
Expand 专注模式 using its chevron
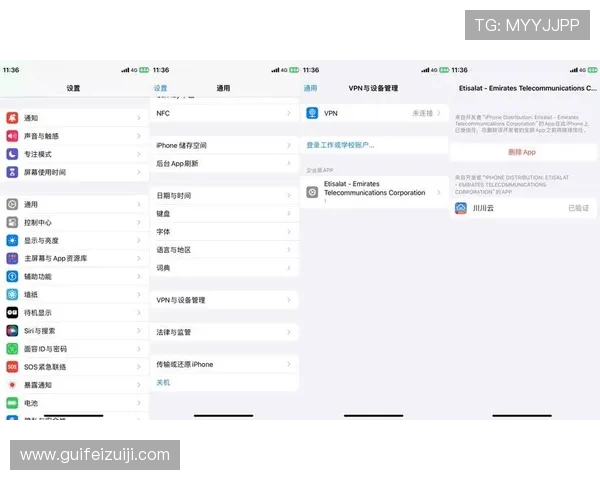coord(139,154)
